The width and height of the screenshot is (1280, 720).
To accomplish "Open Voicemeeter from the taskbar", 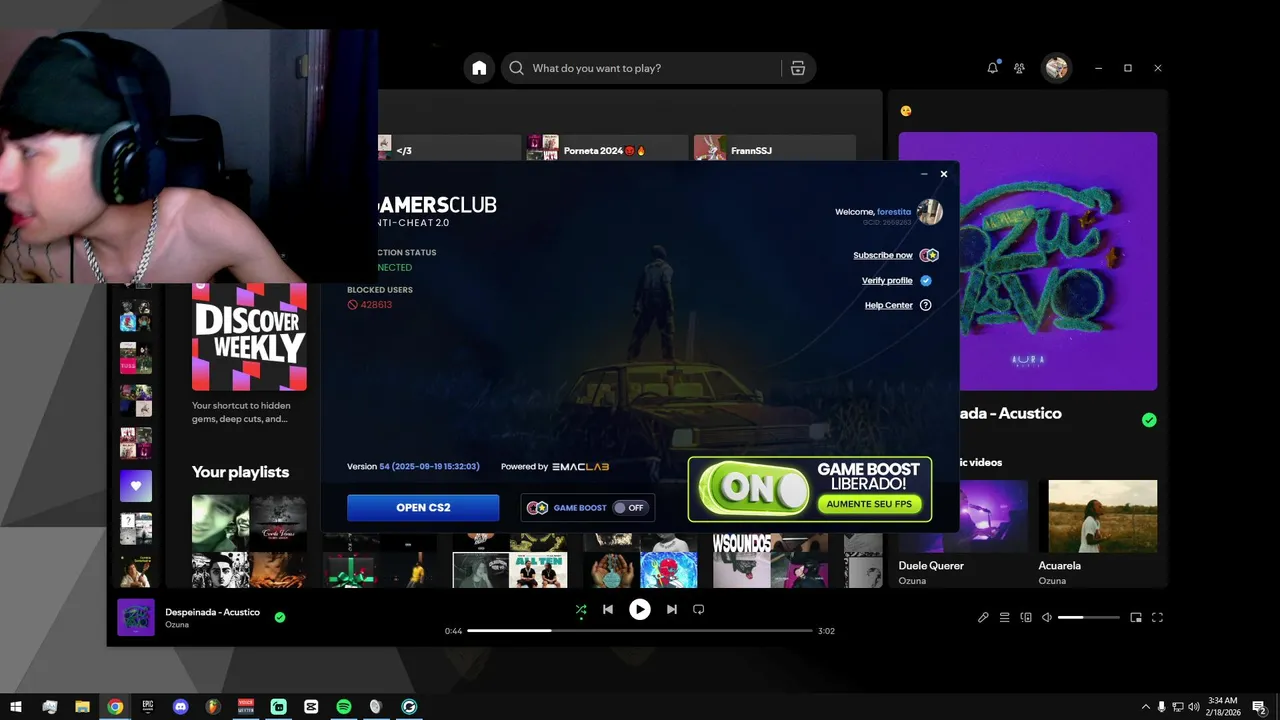I will [245, 706].
